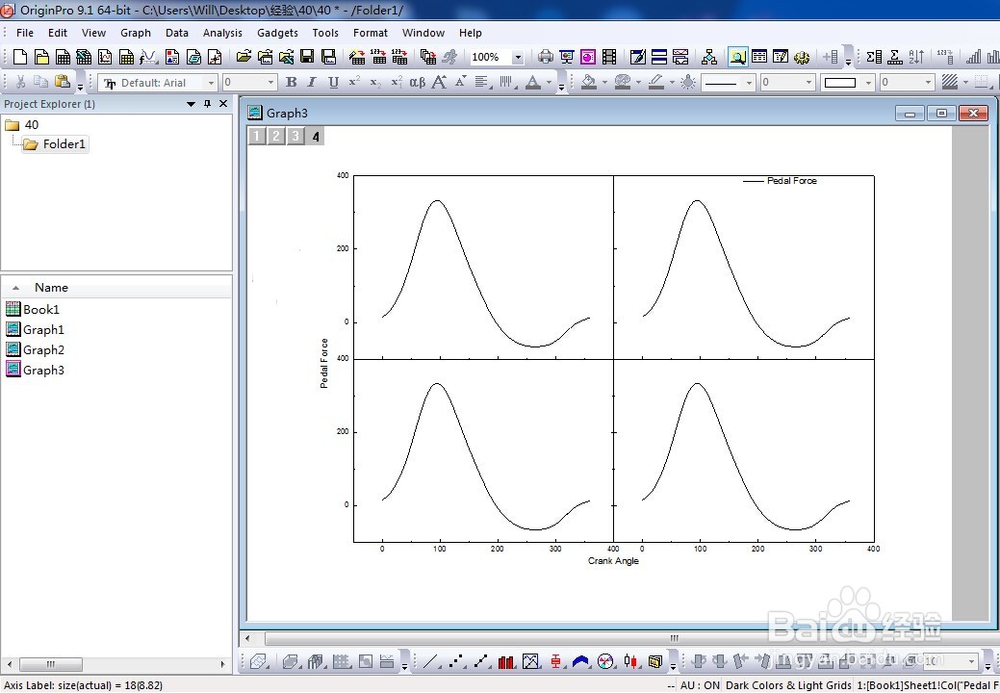Screen dimensions: 1000x693
Task: Click the Send Graphs to PowerPoint icon
Action: (x=587, y=57)
